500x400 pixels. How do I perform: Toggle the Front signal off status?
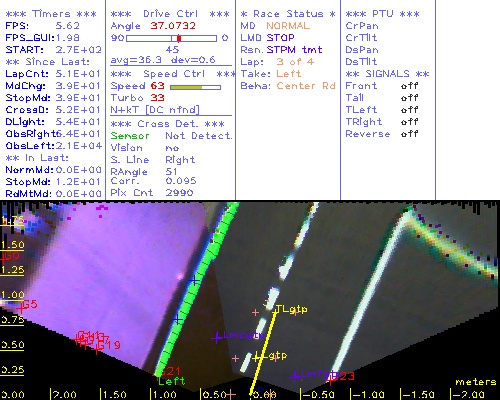pos(410,86)
